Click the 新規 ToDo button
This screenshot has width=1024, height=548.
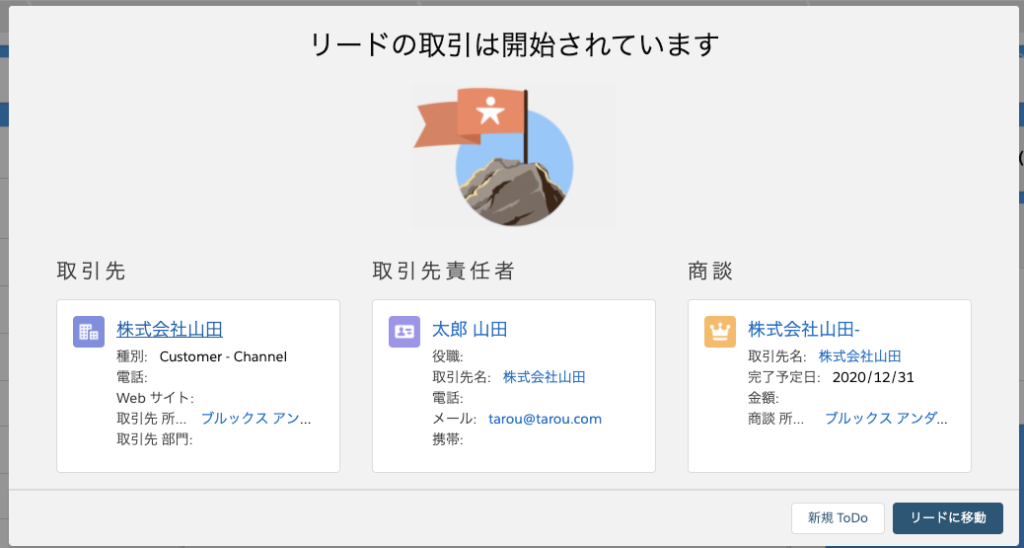pos(838,518)
